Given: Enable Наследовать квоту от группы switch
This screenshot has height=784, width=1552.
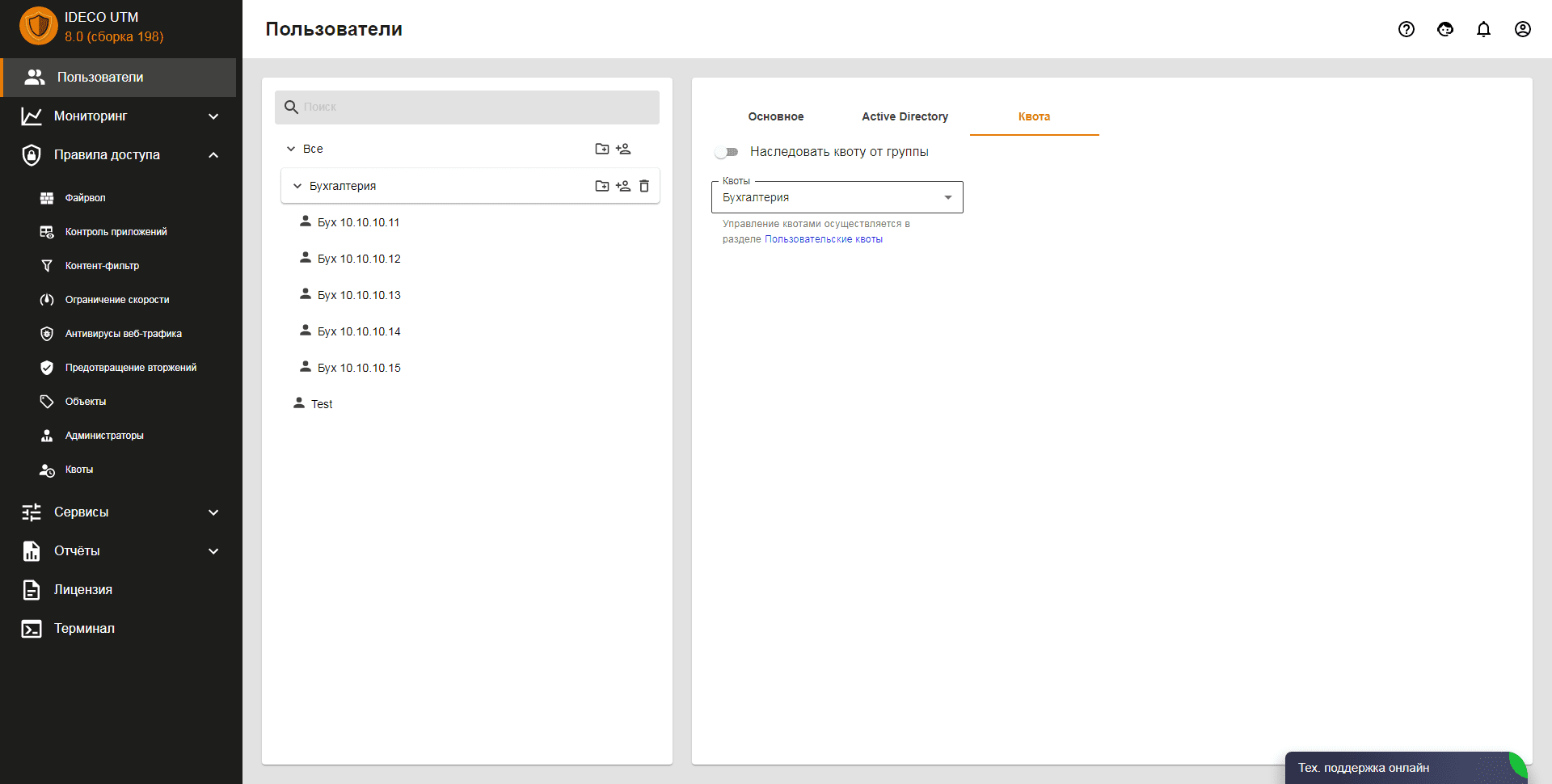Looking at the screenshot, I should tap(727, 152).
